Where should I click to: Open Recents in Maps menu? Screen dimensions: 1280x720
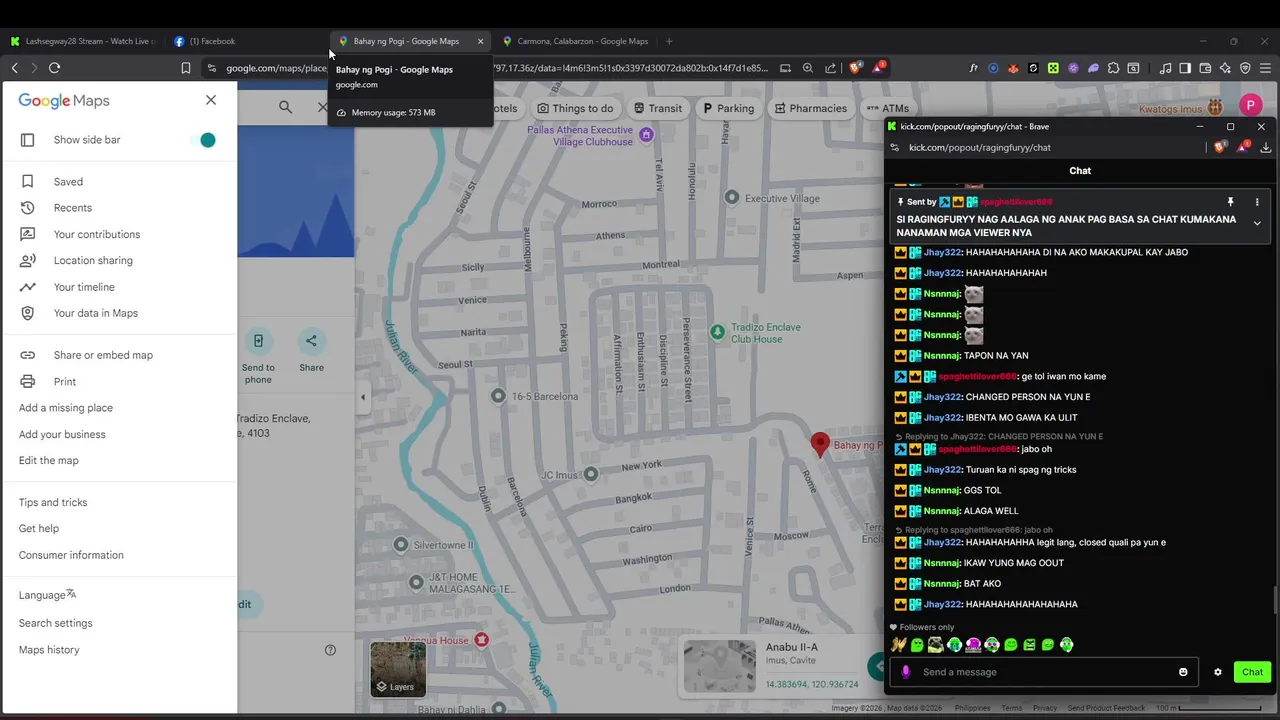tap(72, 208)
